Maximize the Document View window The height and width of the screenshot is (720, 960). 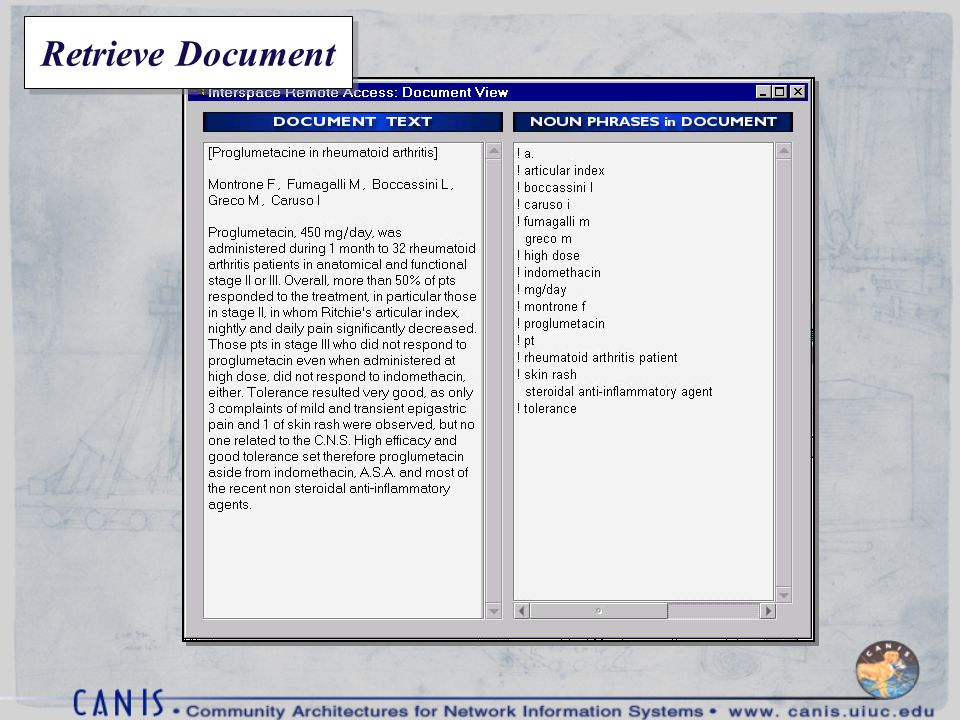[779, 92]
